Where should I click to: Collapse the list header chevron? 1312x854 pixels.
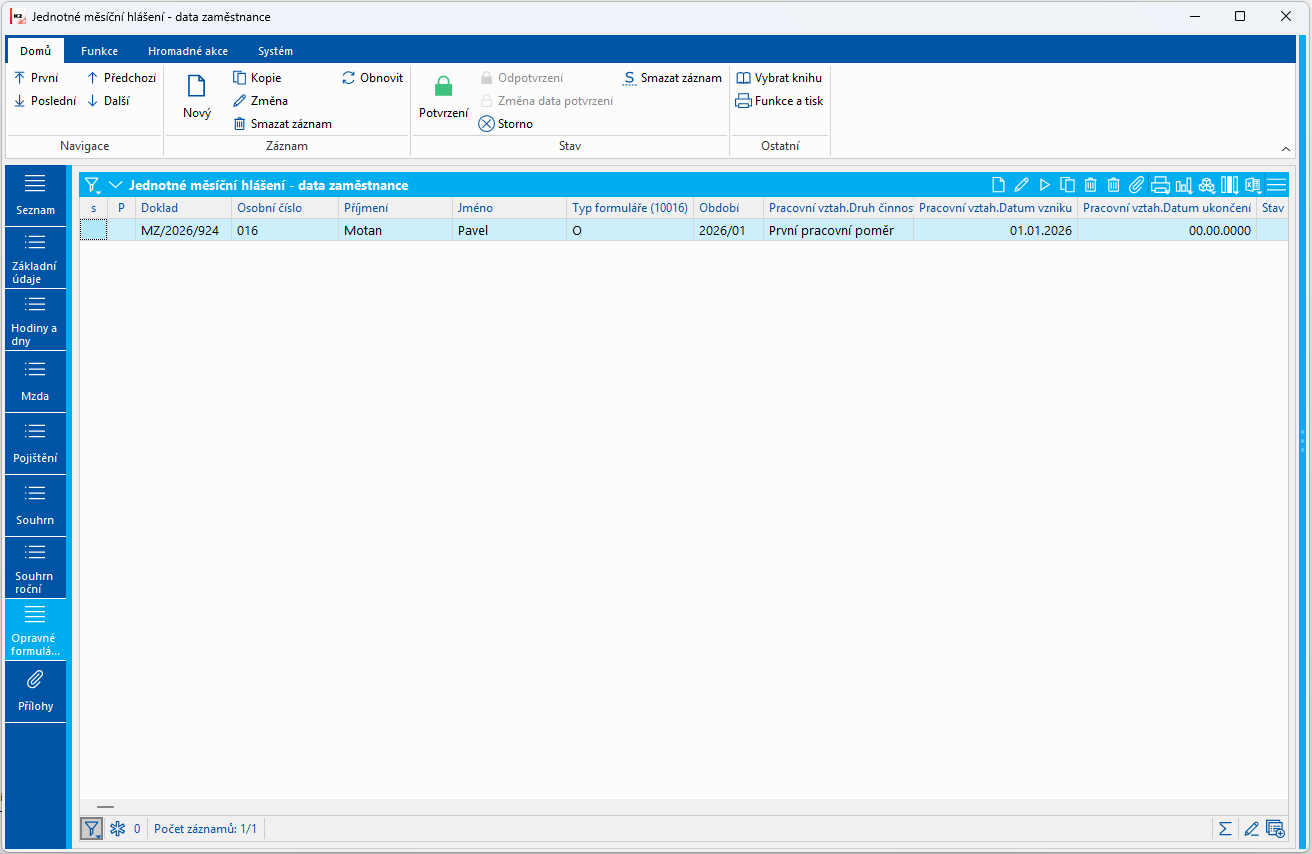115,185
